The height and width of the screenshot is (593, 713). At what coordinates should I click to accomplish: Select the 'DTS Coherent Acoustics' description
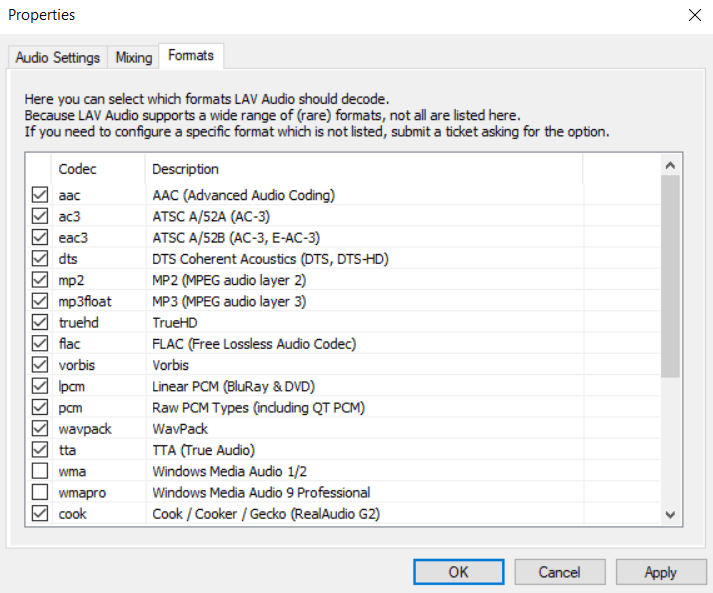(271, 259)
